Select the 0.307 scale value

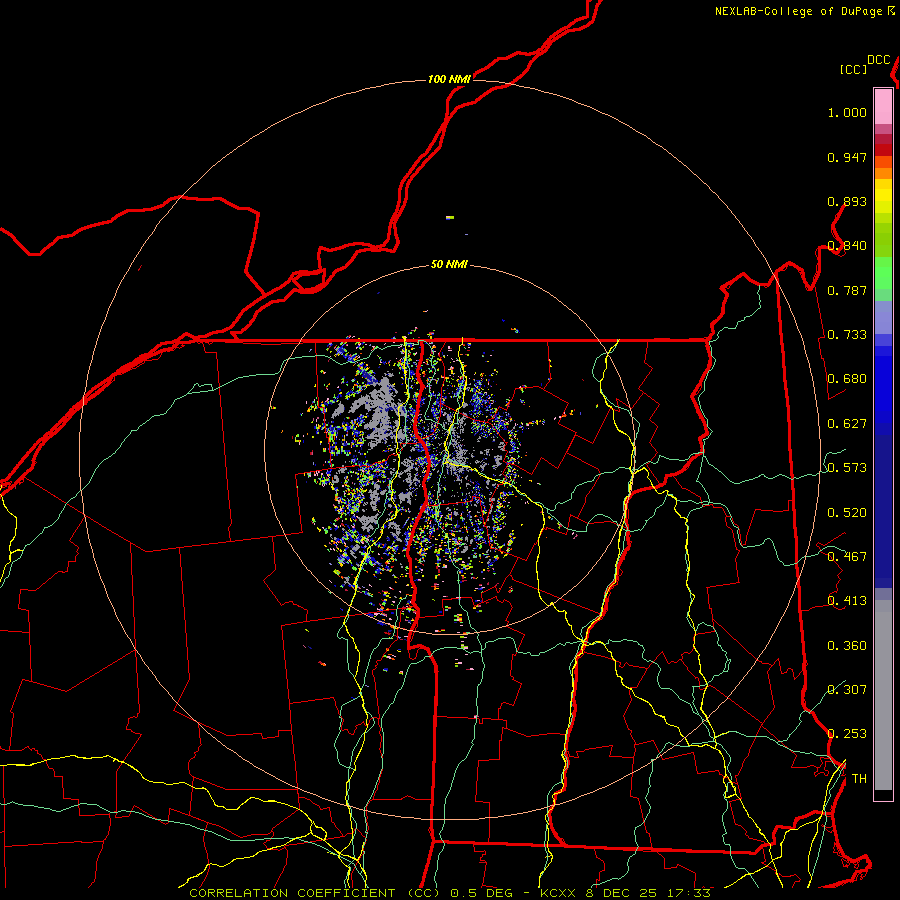847,690
